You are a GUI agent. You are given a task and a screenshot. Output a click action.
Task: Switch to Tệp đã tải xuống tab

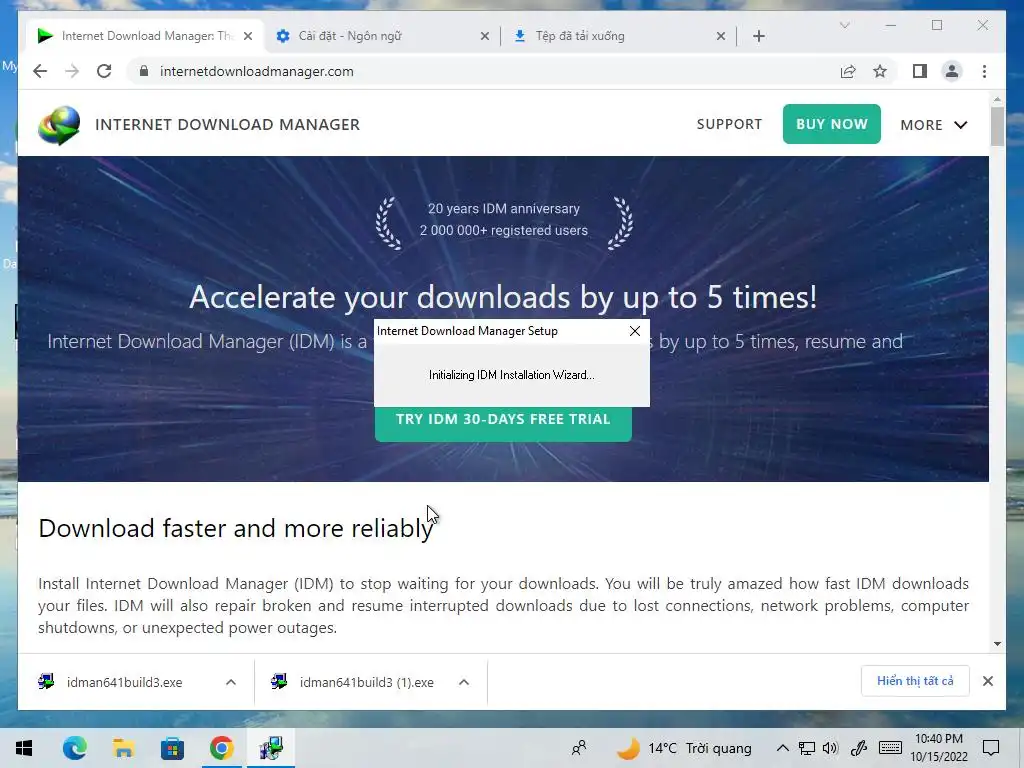point(618,36)
